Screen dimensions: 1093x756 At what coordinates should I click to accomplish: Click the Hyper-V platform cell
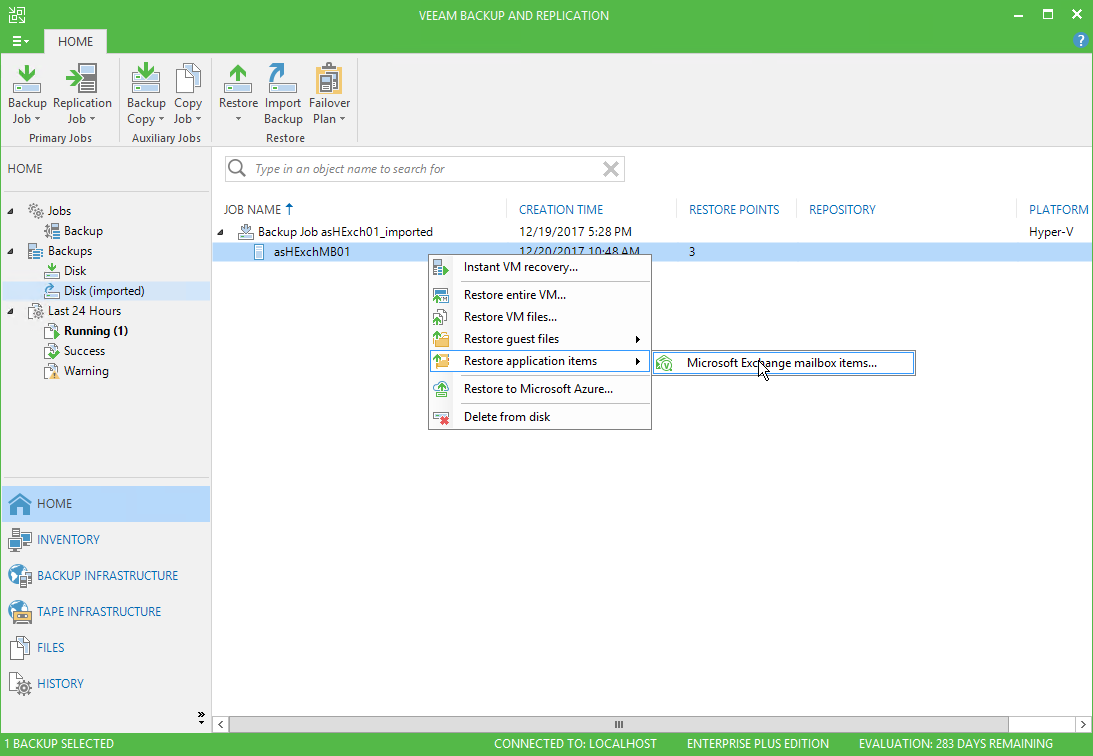click(x=1050, y=231)
